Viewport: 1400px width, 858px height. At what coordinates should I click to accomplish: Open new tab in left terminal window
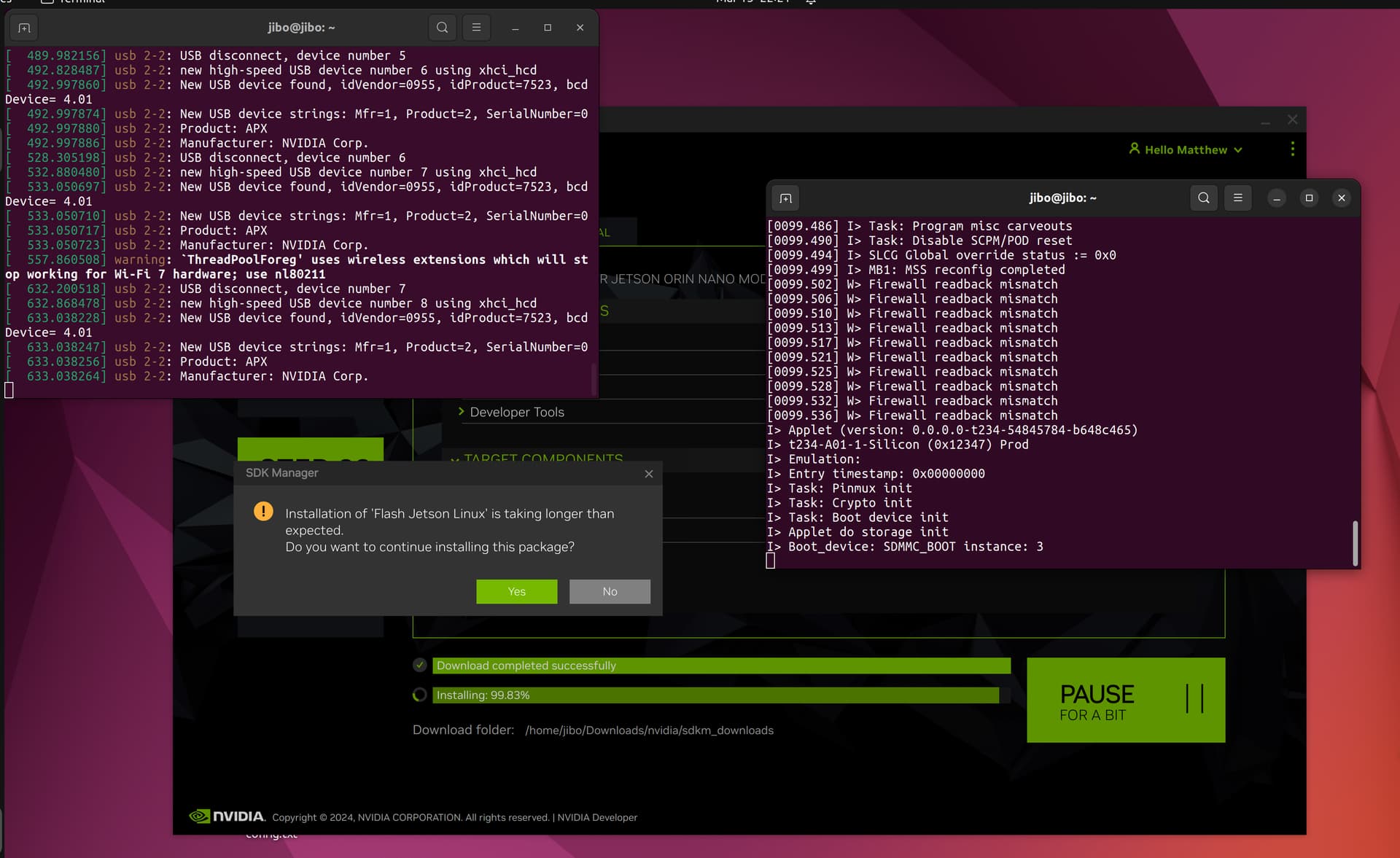point(24,28)
